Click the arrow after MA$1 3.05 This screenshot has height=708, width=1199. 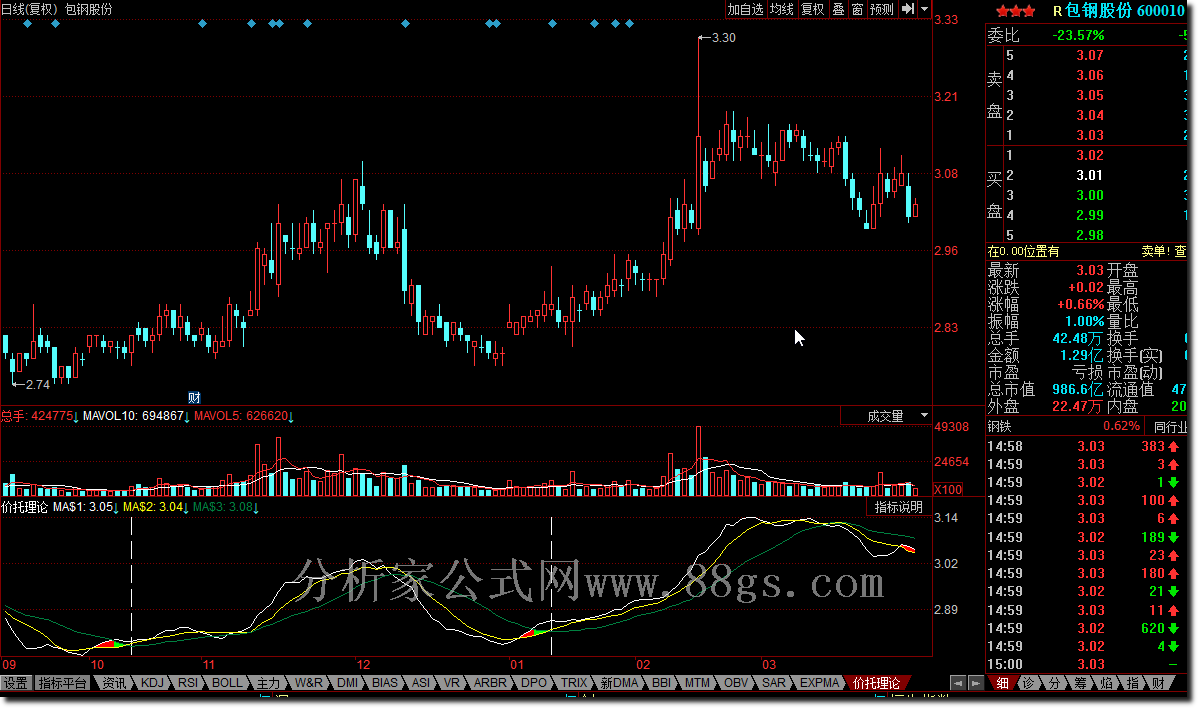116,508
